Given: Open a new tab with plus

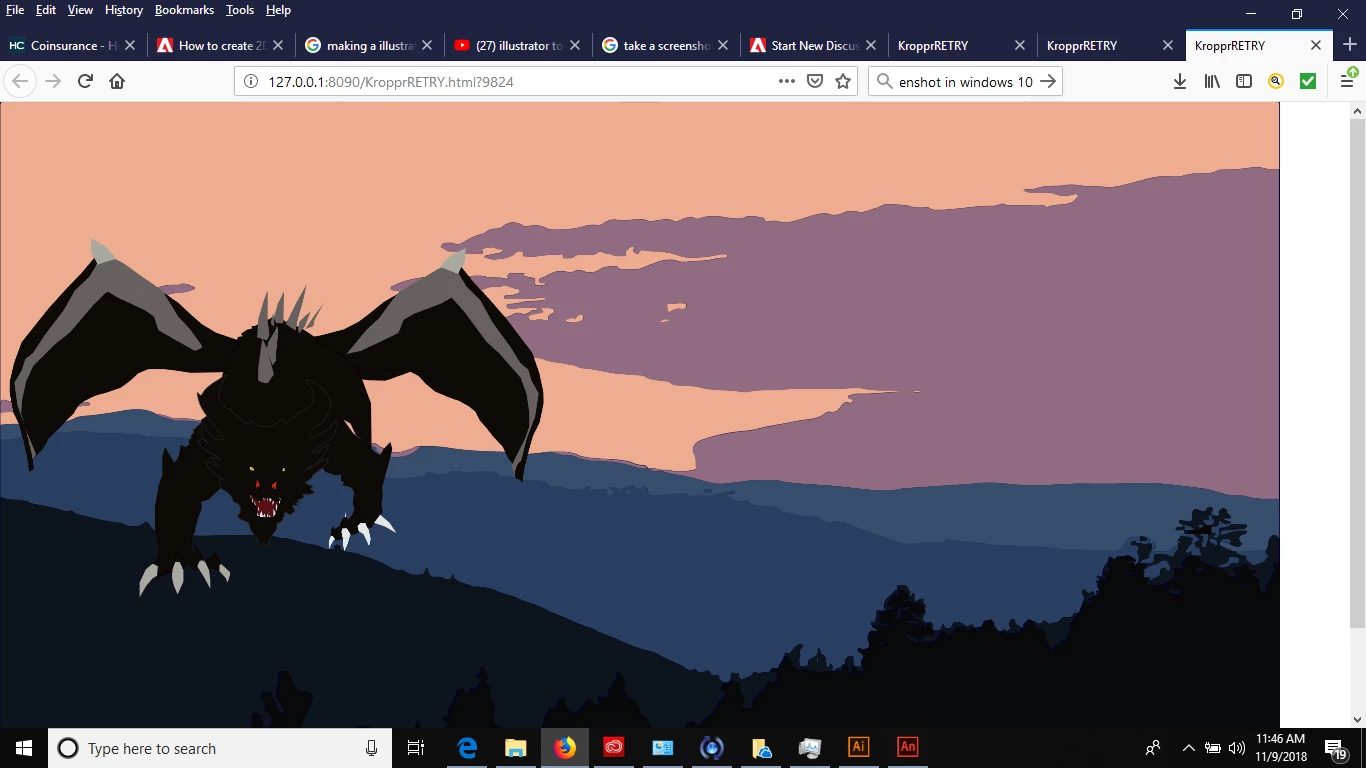Looking at the screenshot, I should [1350, 45].
